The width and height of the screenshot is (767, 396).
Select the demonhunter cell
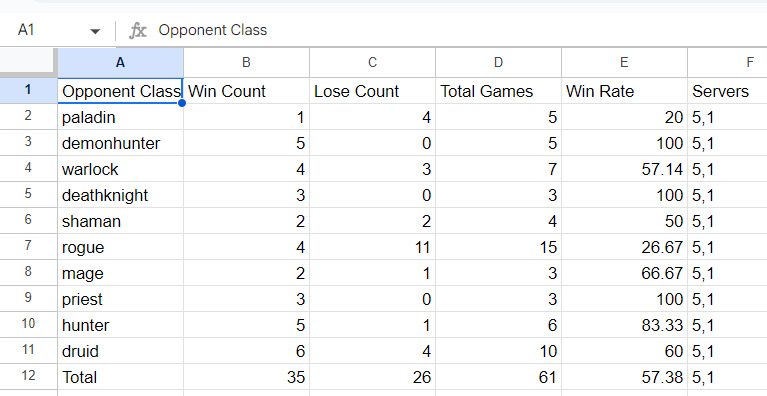120,143
